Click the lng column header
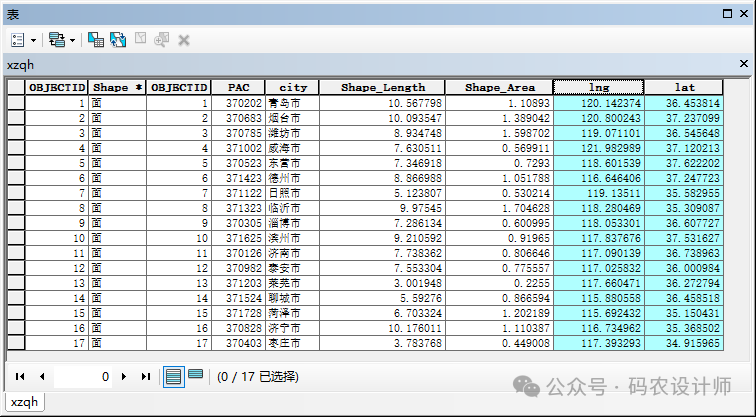Image resolution: width=756 pixels, height=417 pixels. tap(598, 87)
